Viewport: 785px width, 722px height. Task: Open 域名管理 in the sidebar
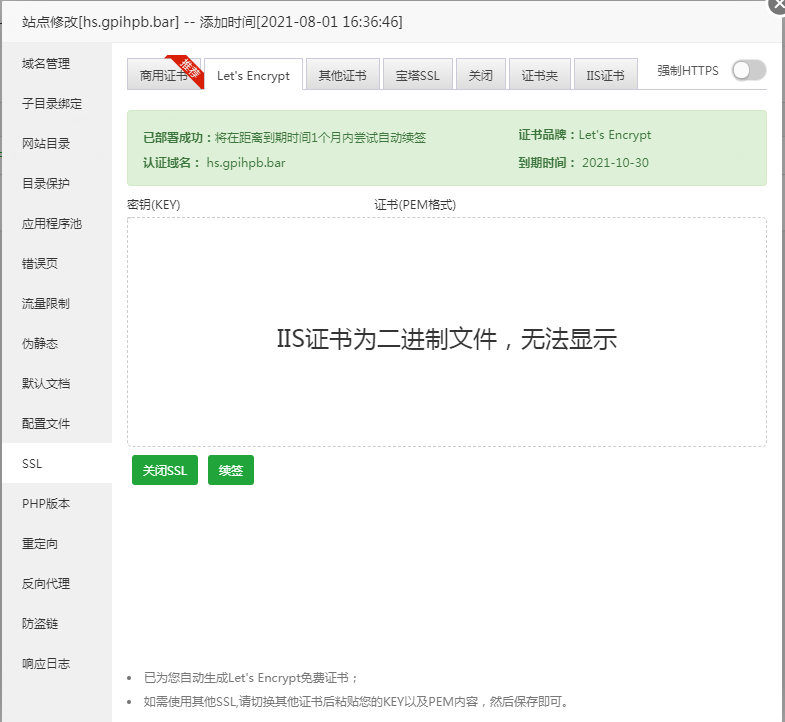[x=57, y=64]
